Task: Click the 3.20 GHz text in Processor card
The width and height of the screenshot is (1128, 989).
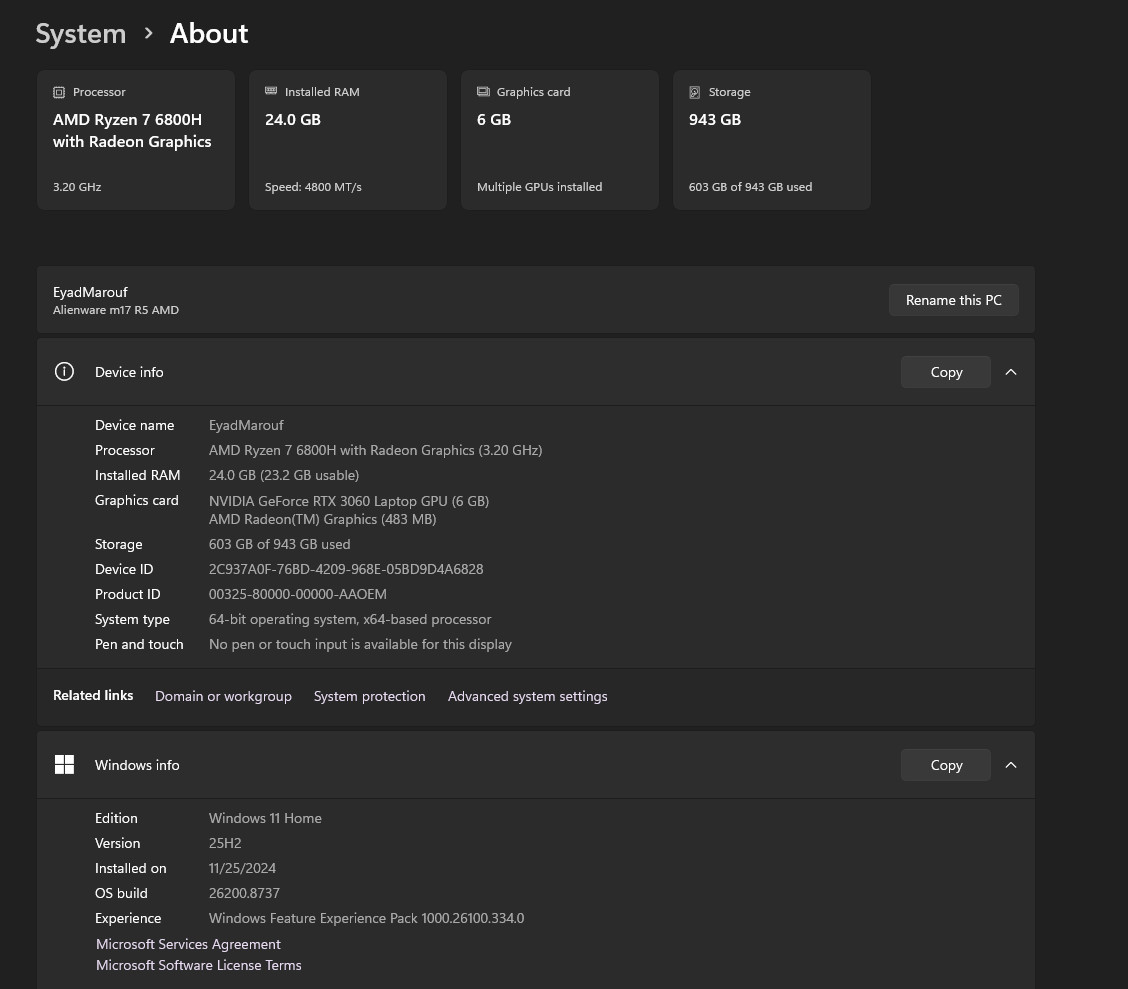Action: click(x=77, y=187)
